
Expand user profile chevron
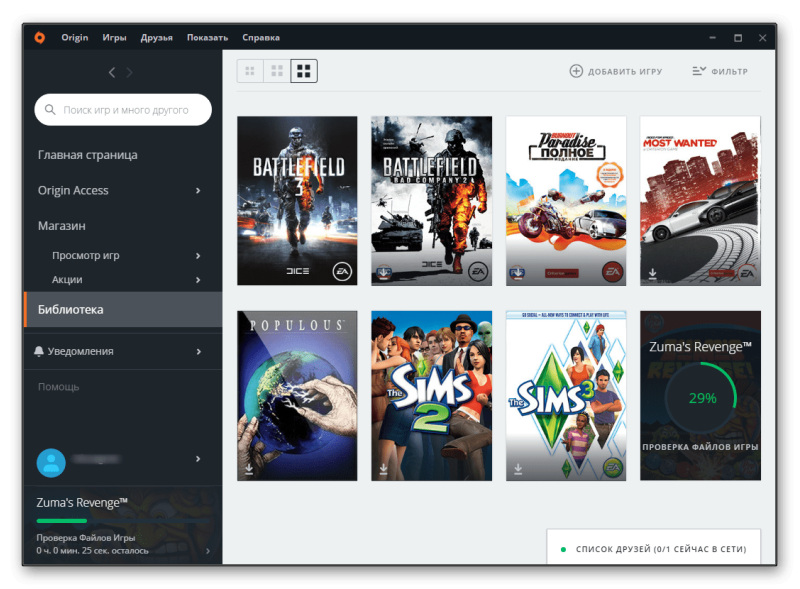(198, 459)
